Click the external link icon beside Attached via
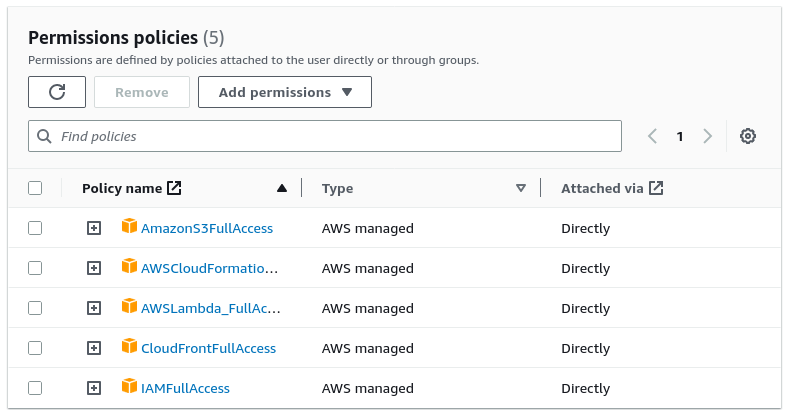Image resolution: width=787 pixels, height=413 pixels. pos(656,188)
